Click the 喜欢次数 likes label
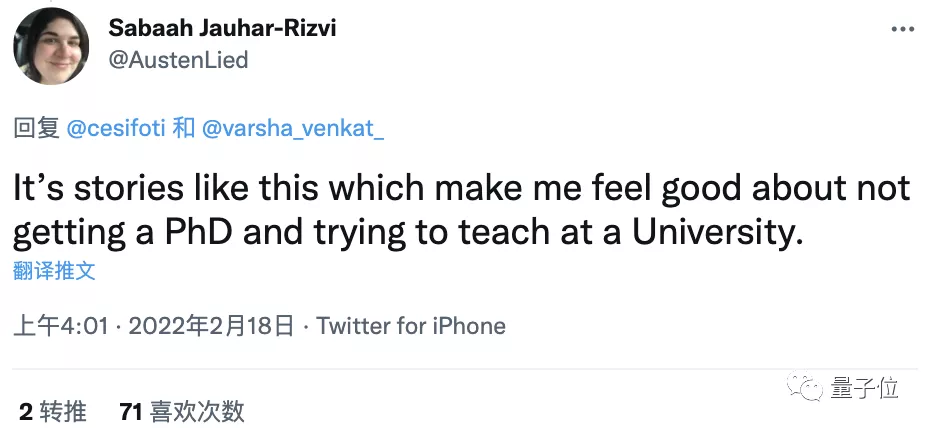Viewport: 928px width, 428px height. point(196,410)
